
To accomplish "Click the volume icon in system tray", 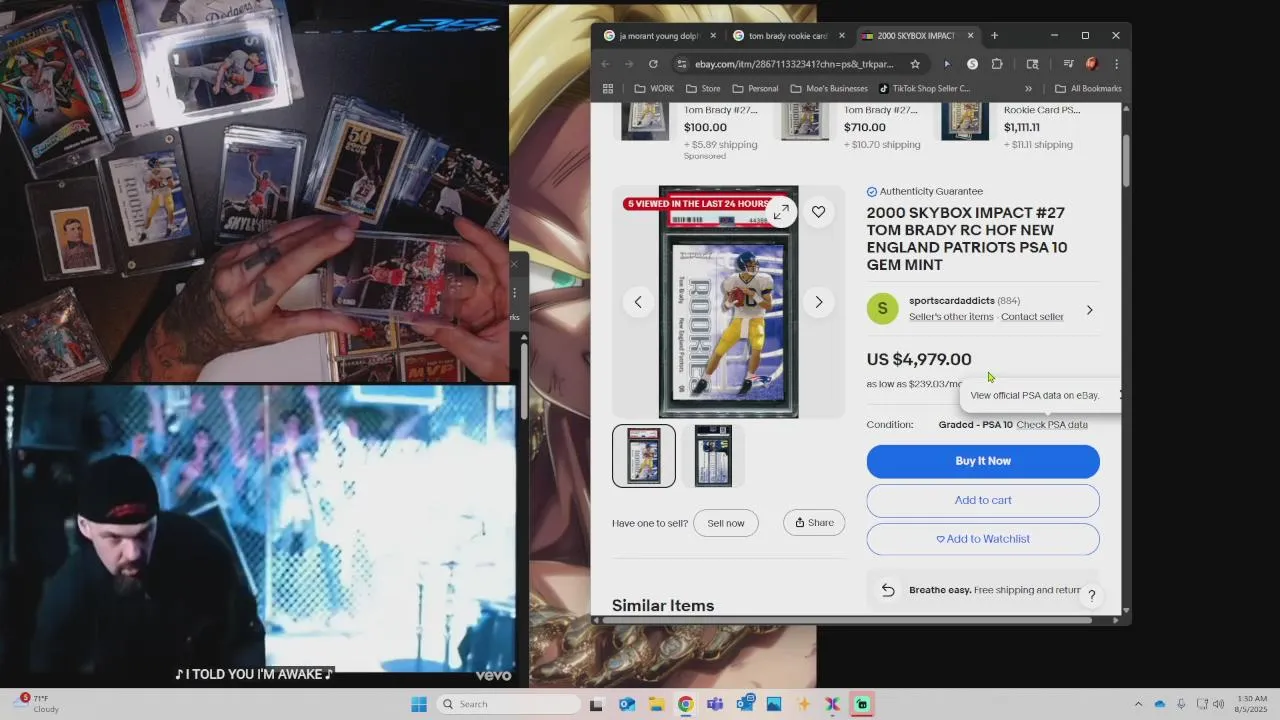I will pyautogui.click(x=1220, y=704).
